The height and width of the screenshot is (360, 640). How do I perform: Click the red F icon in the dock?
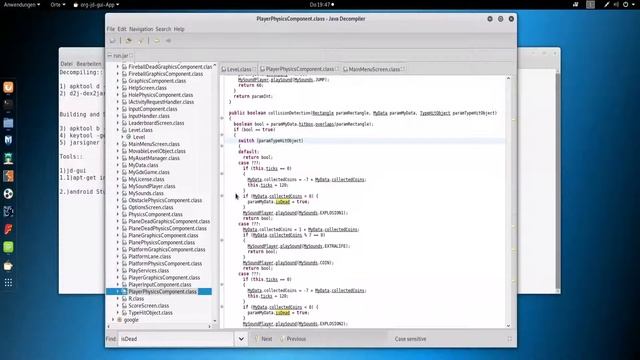8,229
